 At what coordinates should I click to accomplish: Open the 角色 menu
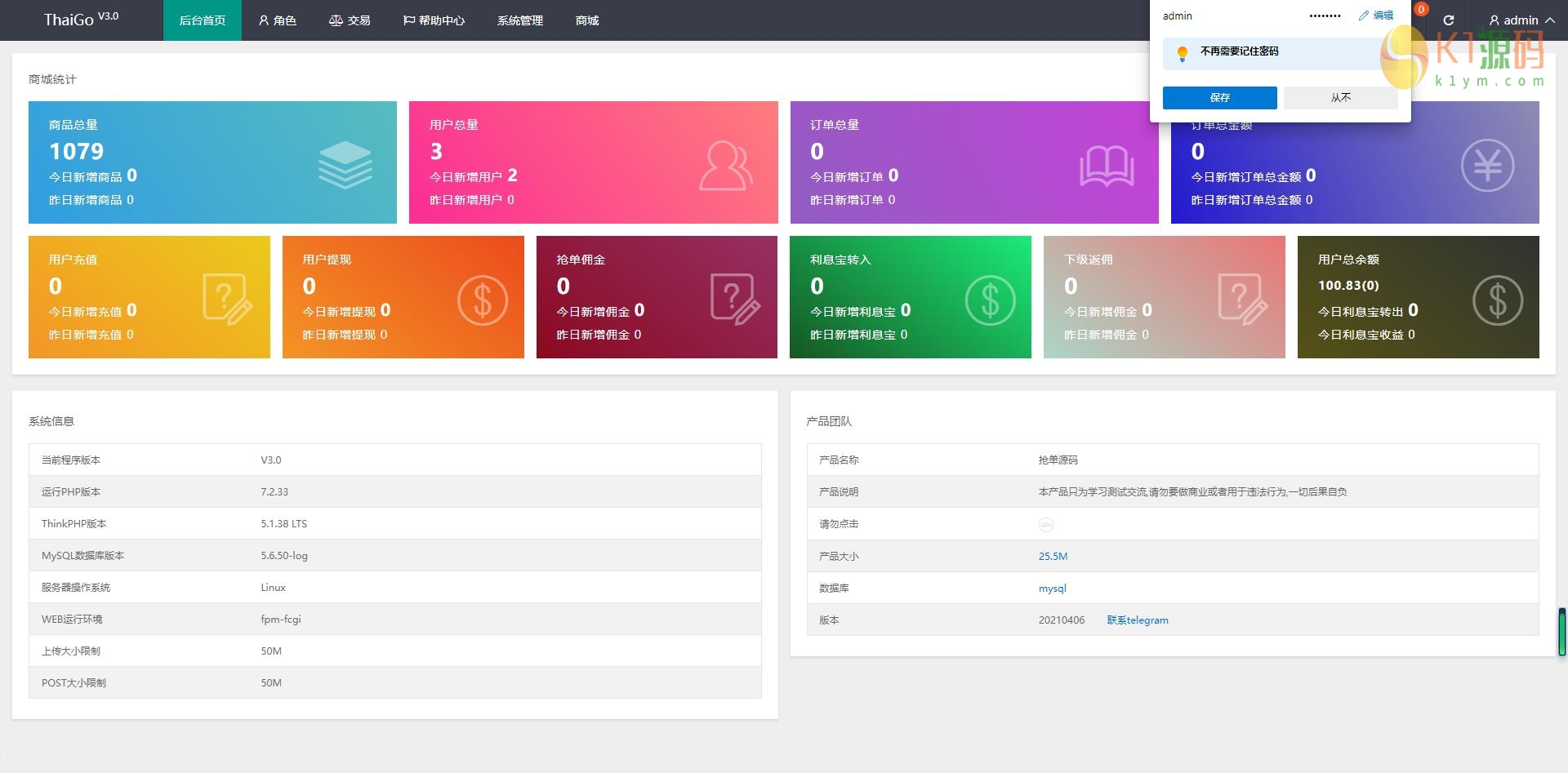click(277, 20)
